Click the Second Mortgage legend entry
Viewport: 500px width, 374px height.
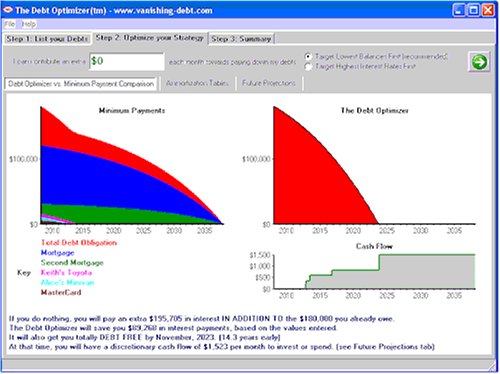pos(72,263)
